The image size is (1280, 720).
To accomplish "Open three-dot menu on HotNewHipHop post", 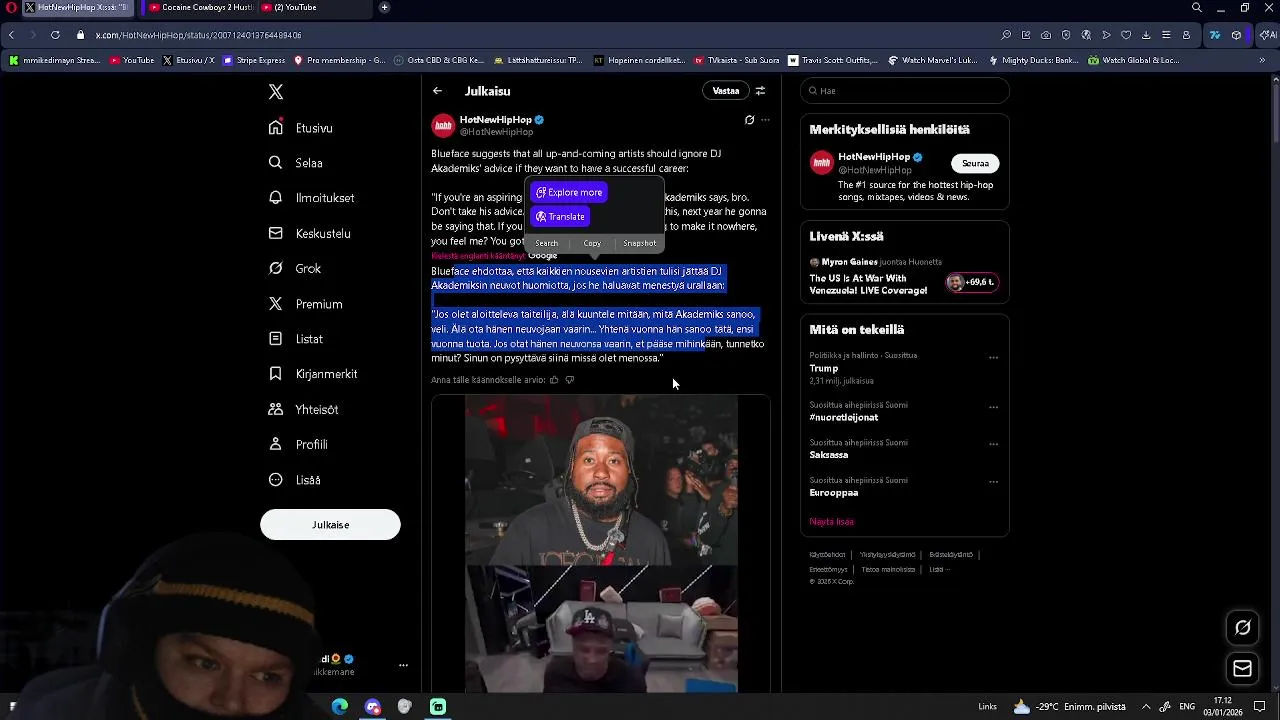I will pyautogui.click(x=765, y=120).
